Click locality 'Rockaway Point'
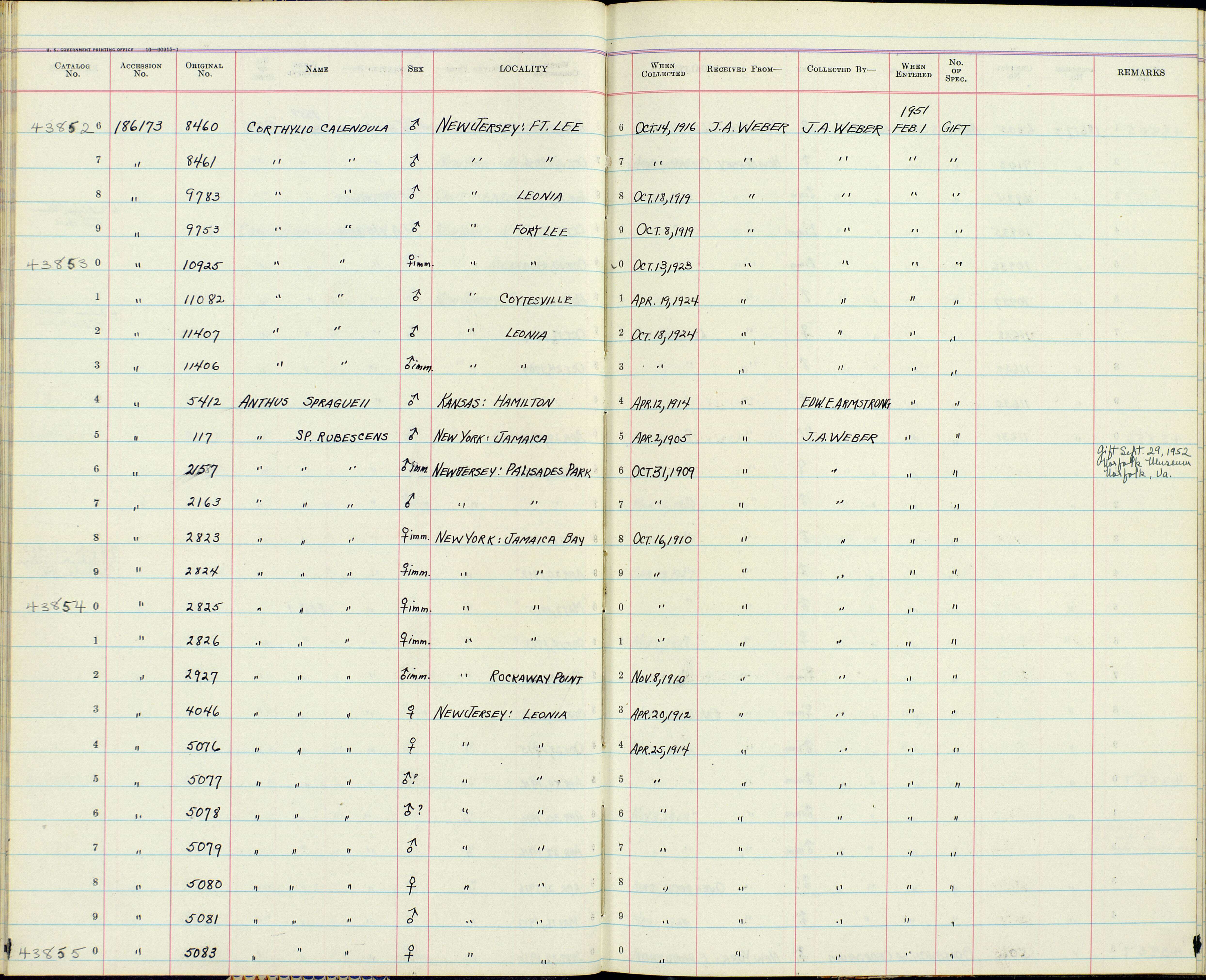This screenshot has height=980, width=1206. pos(536,678)
